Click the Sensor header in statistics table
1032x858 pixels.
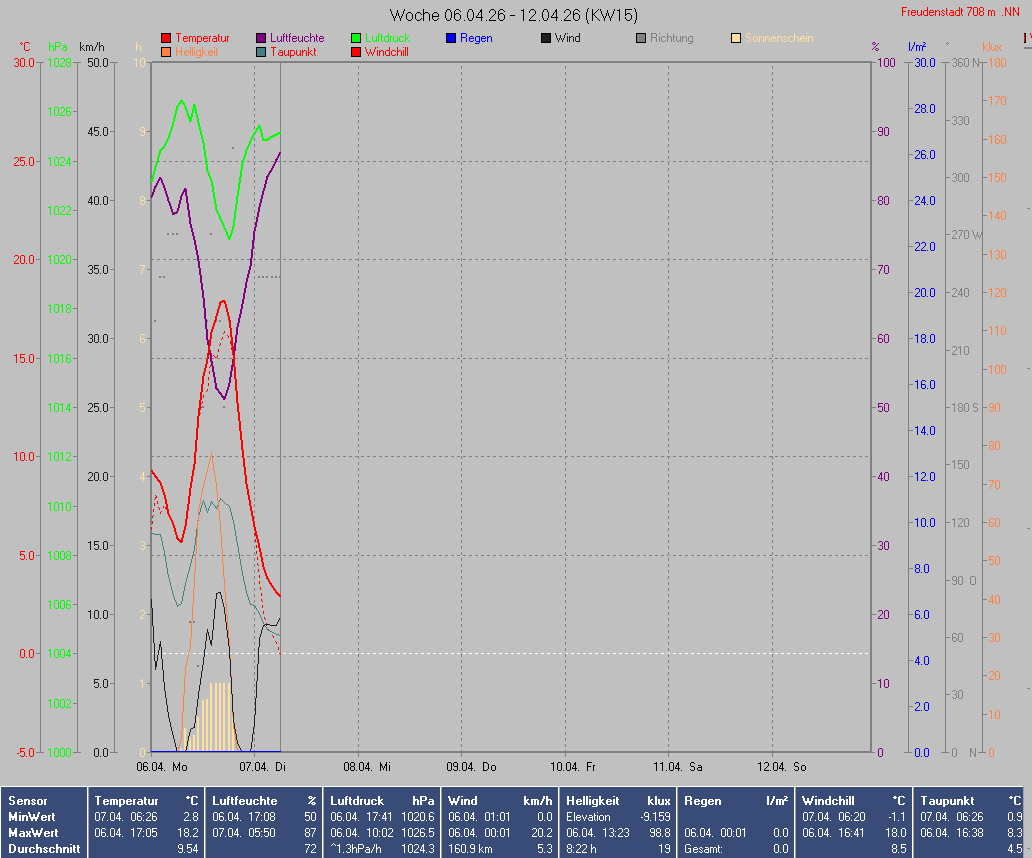[26, 801]
